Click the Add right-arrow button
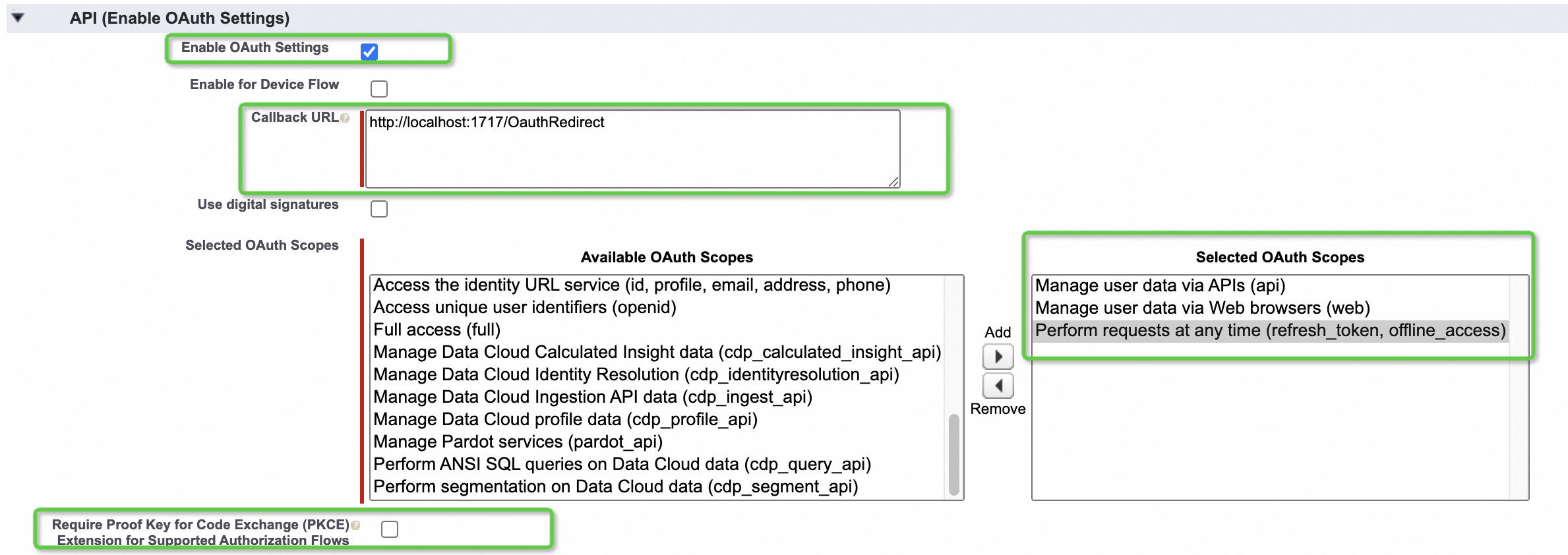 pyautogui.click(x=998, y=357)
